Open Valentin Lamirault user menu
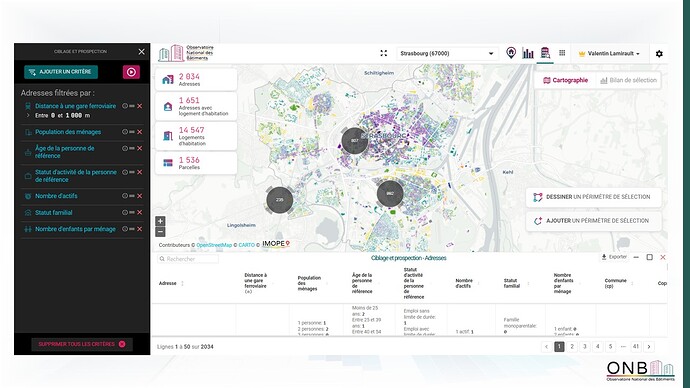 click(609, 54)
